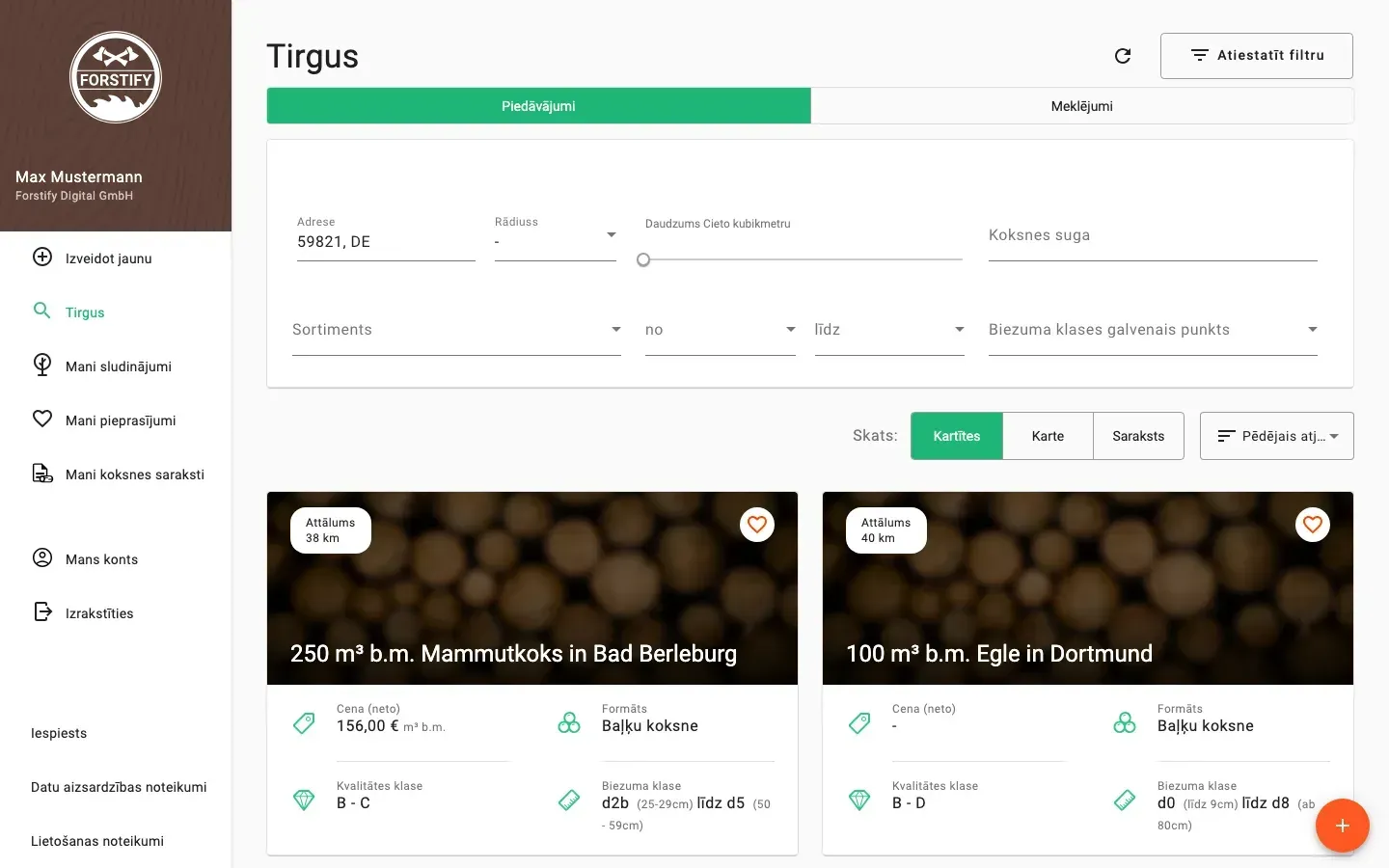Click the 'B - C' quality class value
Viewport: 1389px width, 868px height.
[353, 803]
